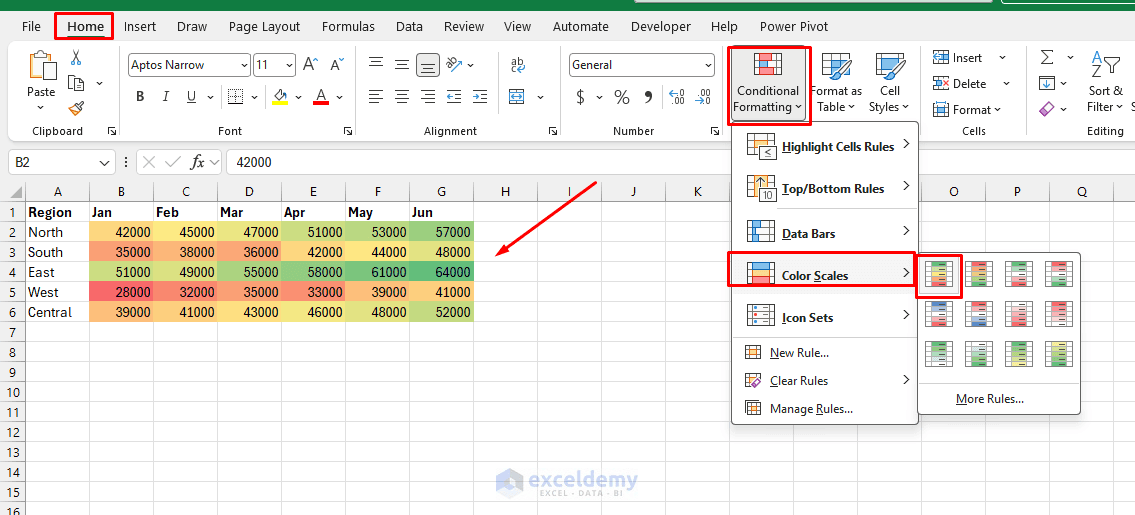Open Font settings dialog launcher
This screenshot has height=515, width=1135.
click(x=348, y=131)
